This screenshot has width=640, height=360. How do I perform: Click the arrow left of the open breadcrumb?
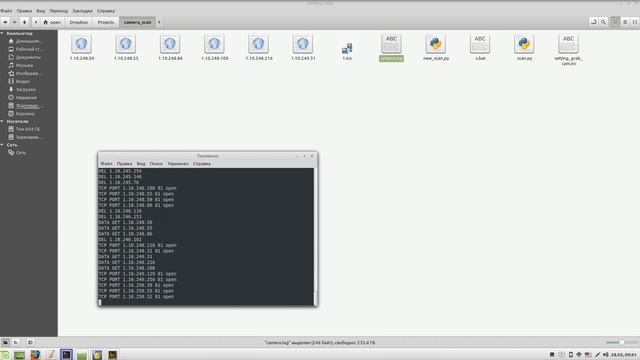pos(36,22)
